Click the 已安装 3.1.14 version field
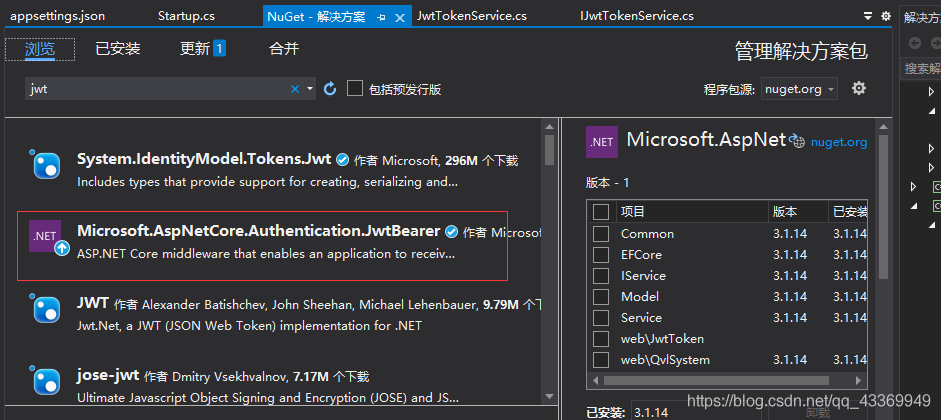Viewport: 941px width, 420px height. pos(698,413)
